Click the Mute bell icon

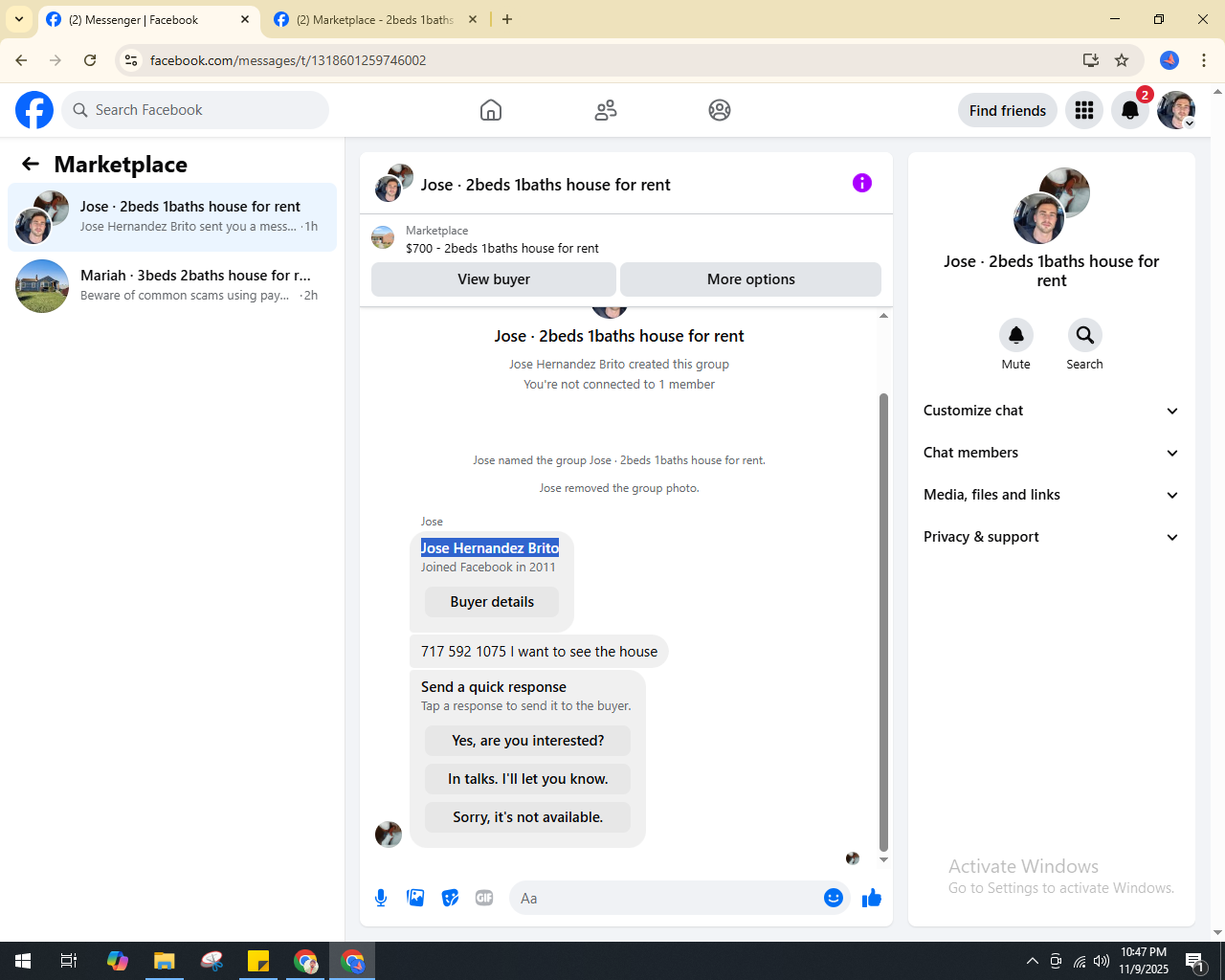(x=1016, y=335)
